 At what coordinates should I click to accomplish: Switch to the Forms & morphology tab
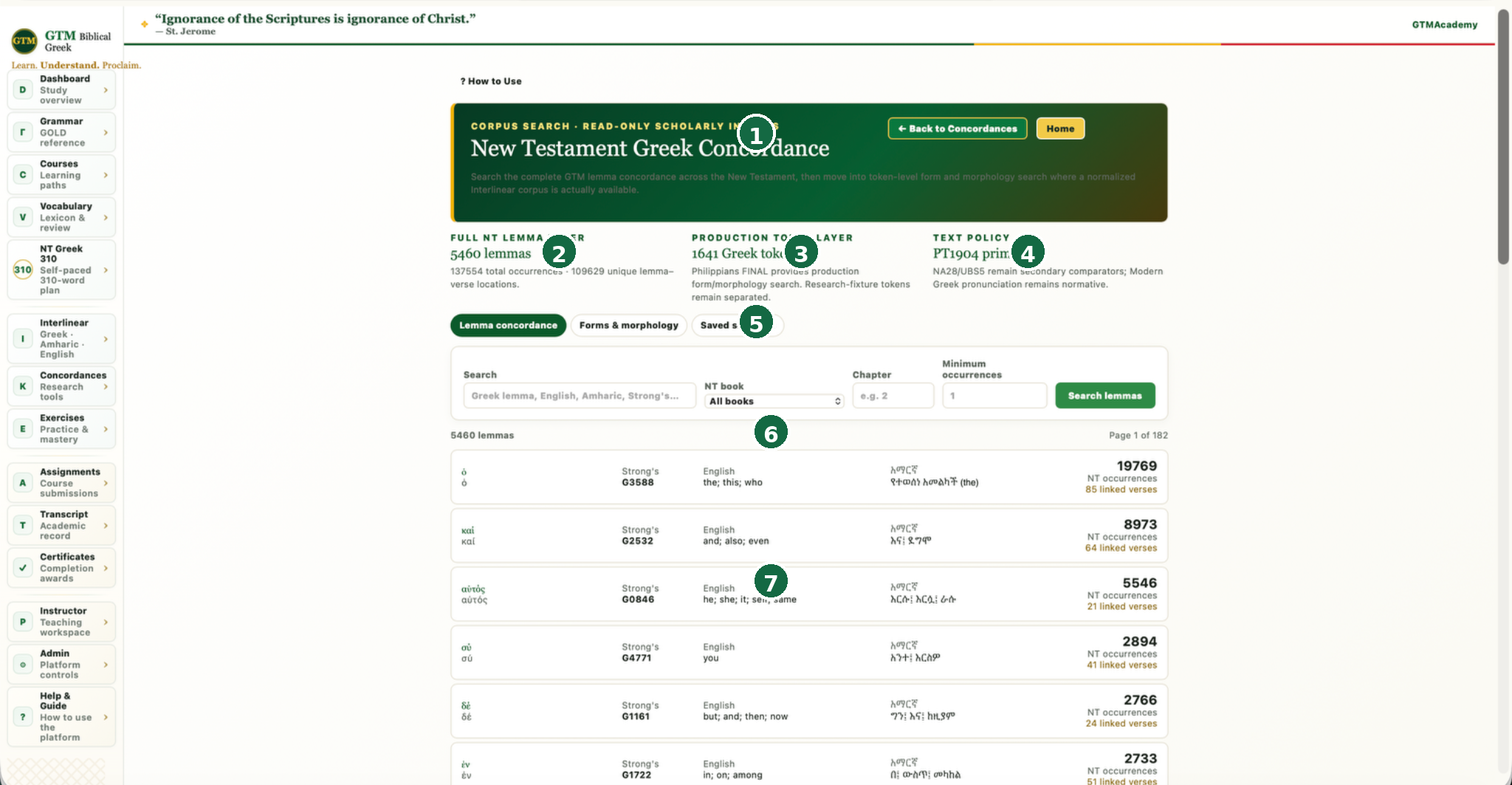(x=628, y=326)
